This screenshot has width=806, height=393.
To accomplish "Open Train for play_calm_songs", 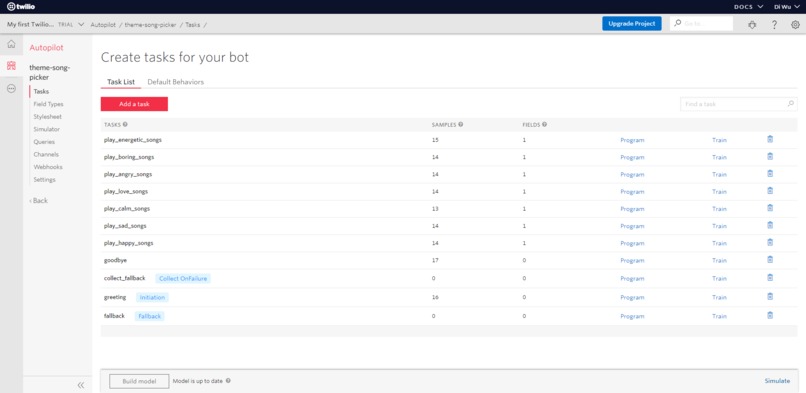I will click(x=720, y=209).
